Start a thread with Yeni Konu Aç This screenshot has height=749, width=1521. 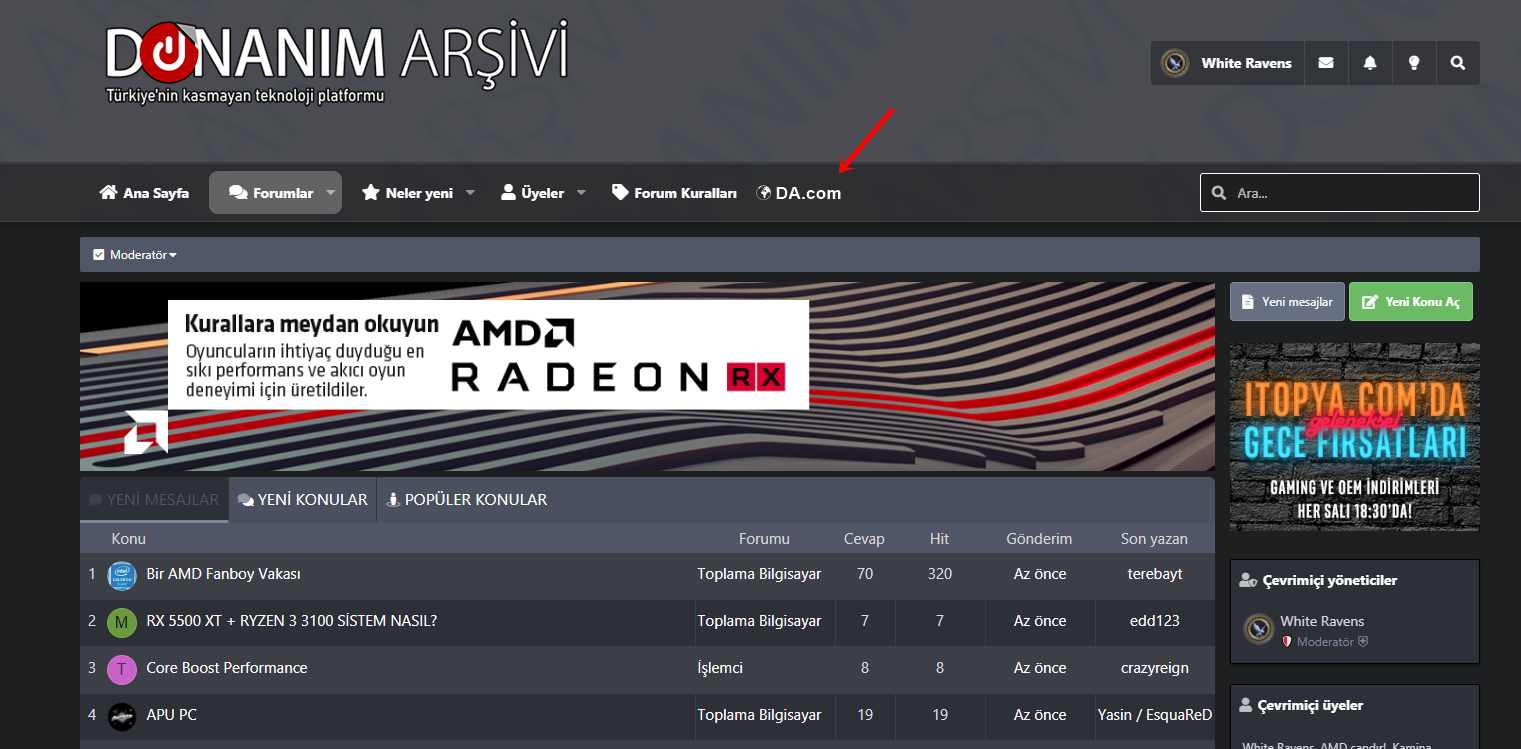coord(1411,301)
